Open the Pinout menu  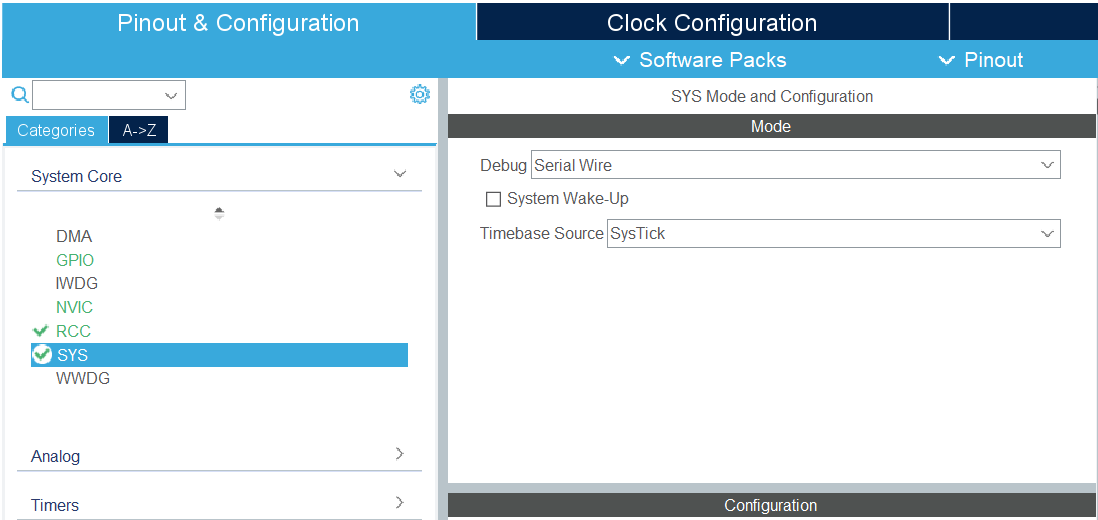(x=981, y=60)
